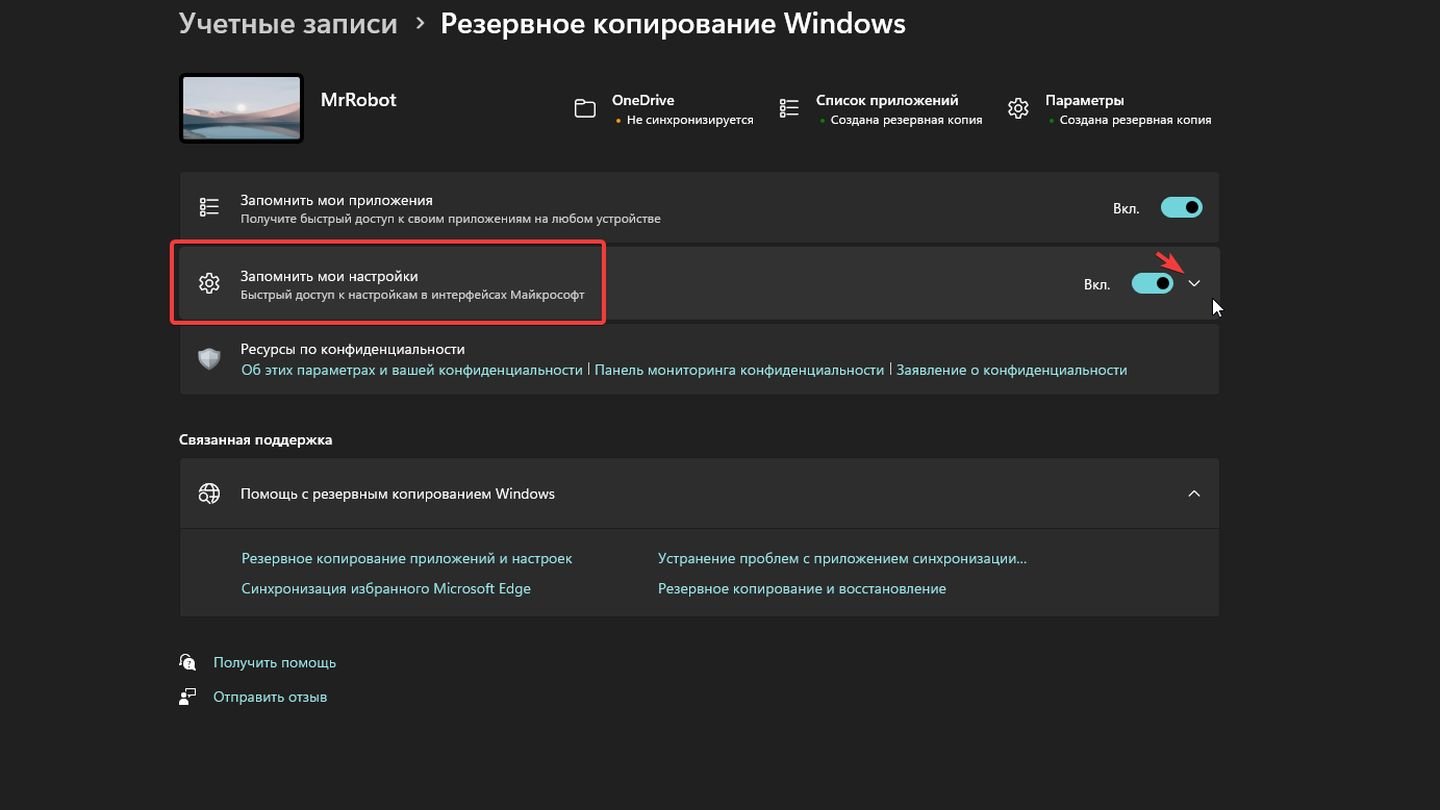This screenshot has height=810, width=1440.
Task: Click the list icon beside Запомнить мои приложения
Action: click(209, 207)
